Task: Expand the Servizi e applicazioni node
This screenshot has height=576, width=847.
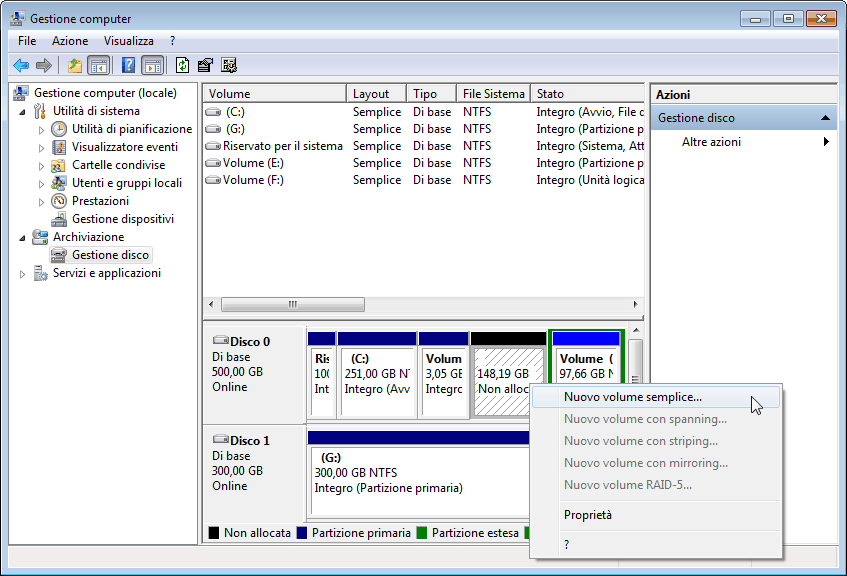Action: pos(23,274)
